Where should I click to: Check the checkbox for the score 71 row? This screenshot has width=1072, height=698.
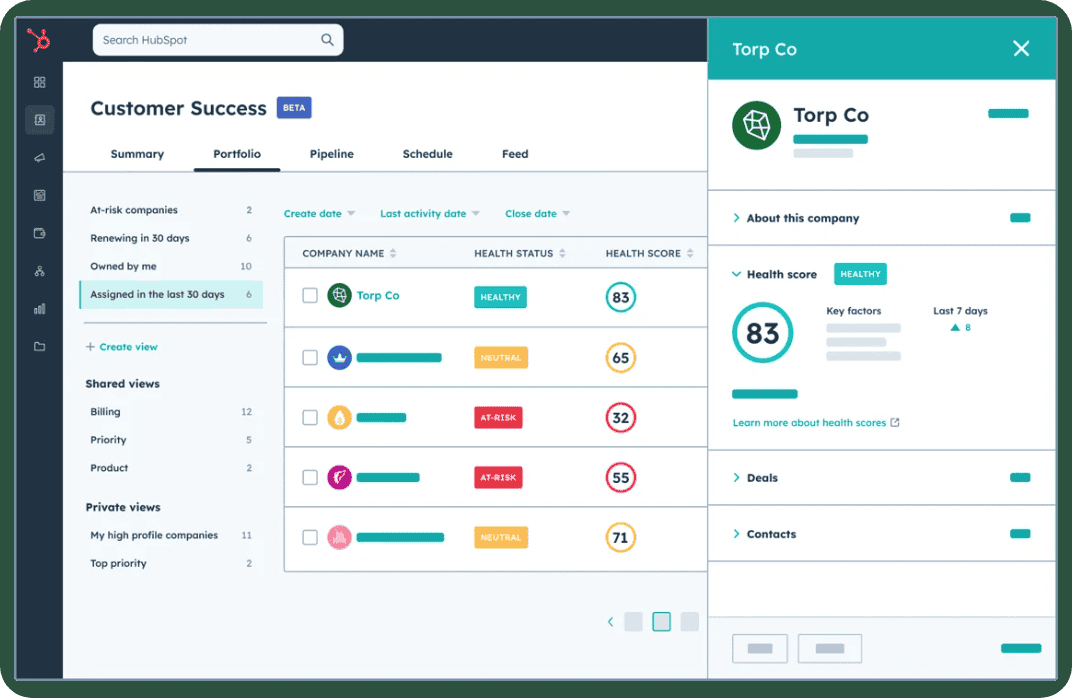[310, 537]
